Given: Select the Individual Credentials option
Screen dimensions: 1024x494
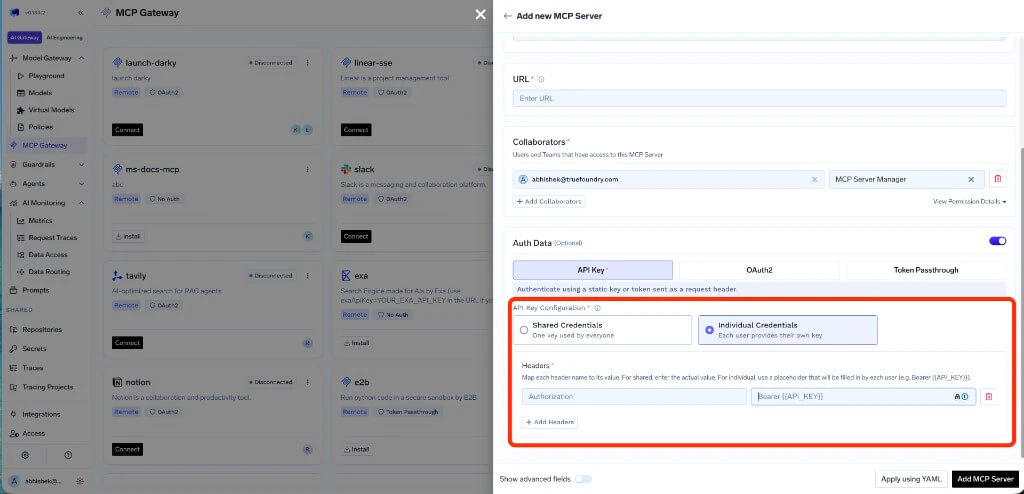Looking at the screenshot, I should [x=788, y=330].
